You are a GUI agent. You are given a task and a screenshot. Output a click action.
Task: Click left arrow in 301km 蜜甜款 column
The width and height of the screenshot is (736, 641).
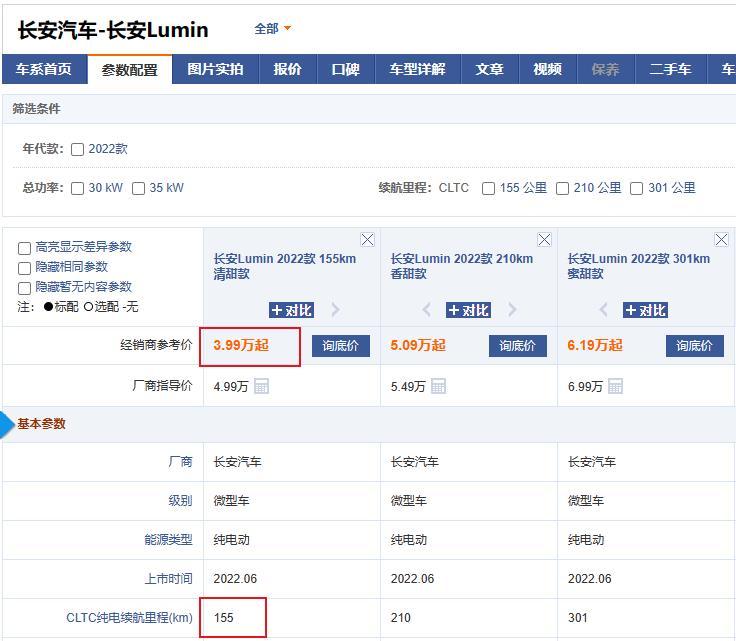pyautogui.click(x=604, y=310)
